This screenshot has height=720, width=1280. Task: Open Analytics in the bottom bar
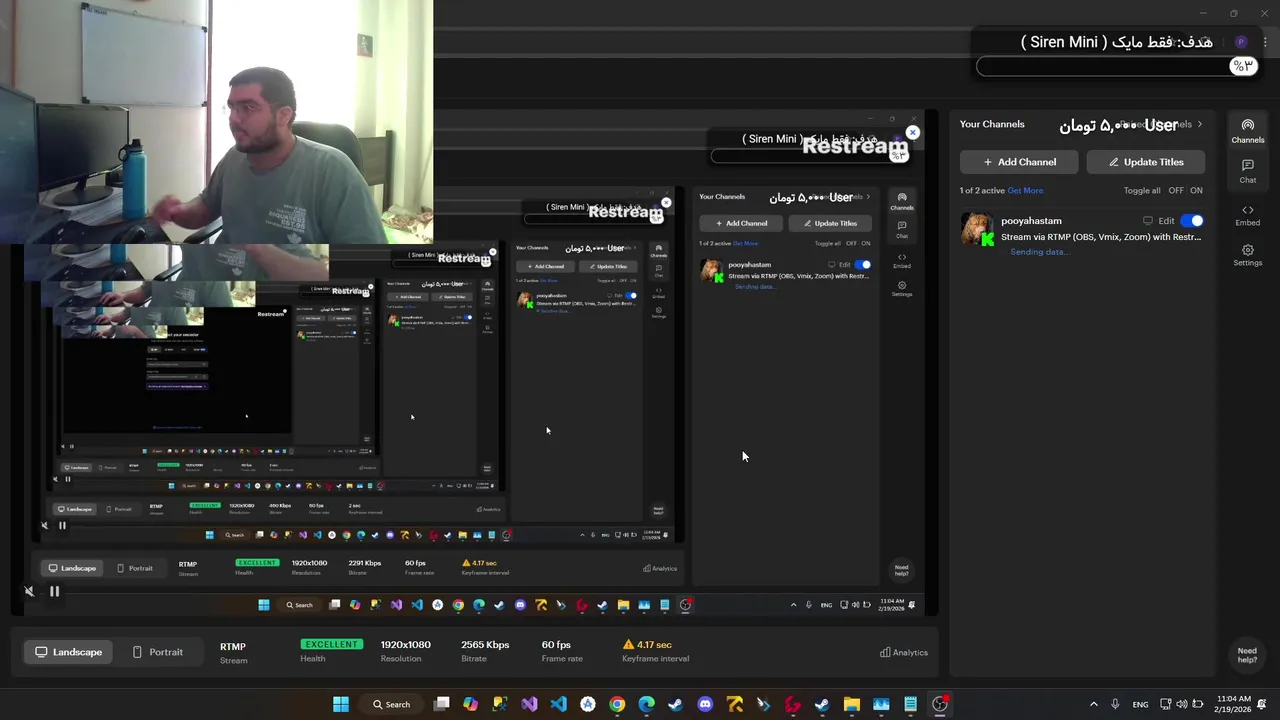[x=904, y=652]
